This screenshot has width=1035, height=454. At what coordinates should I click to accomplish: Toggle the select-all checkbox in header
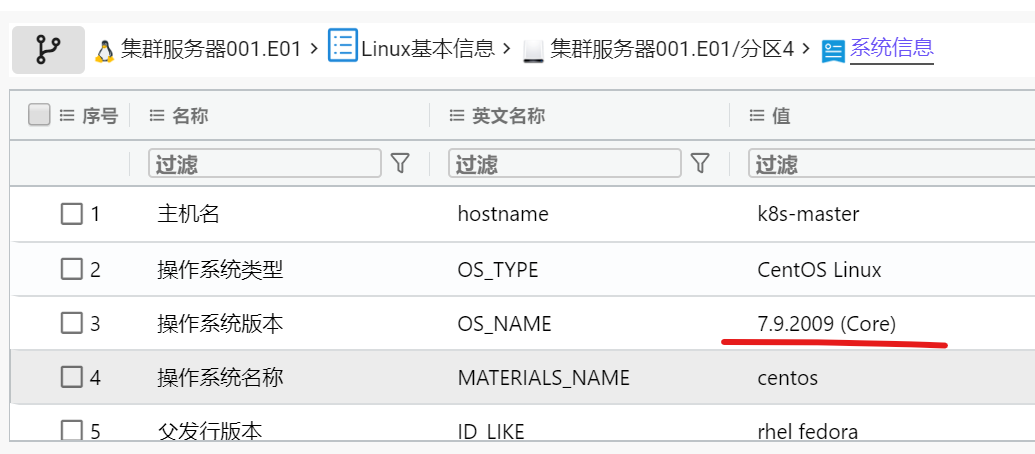pyautogui.click(x=39, y=115)
